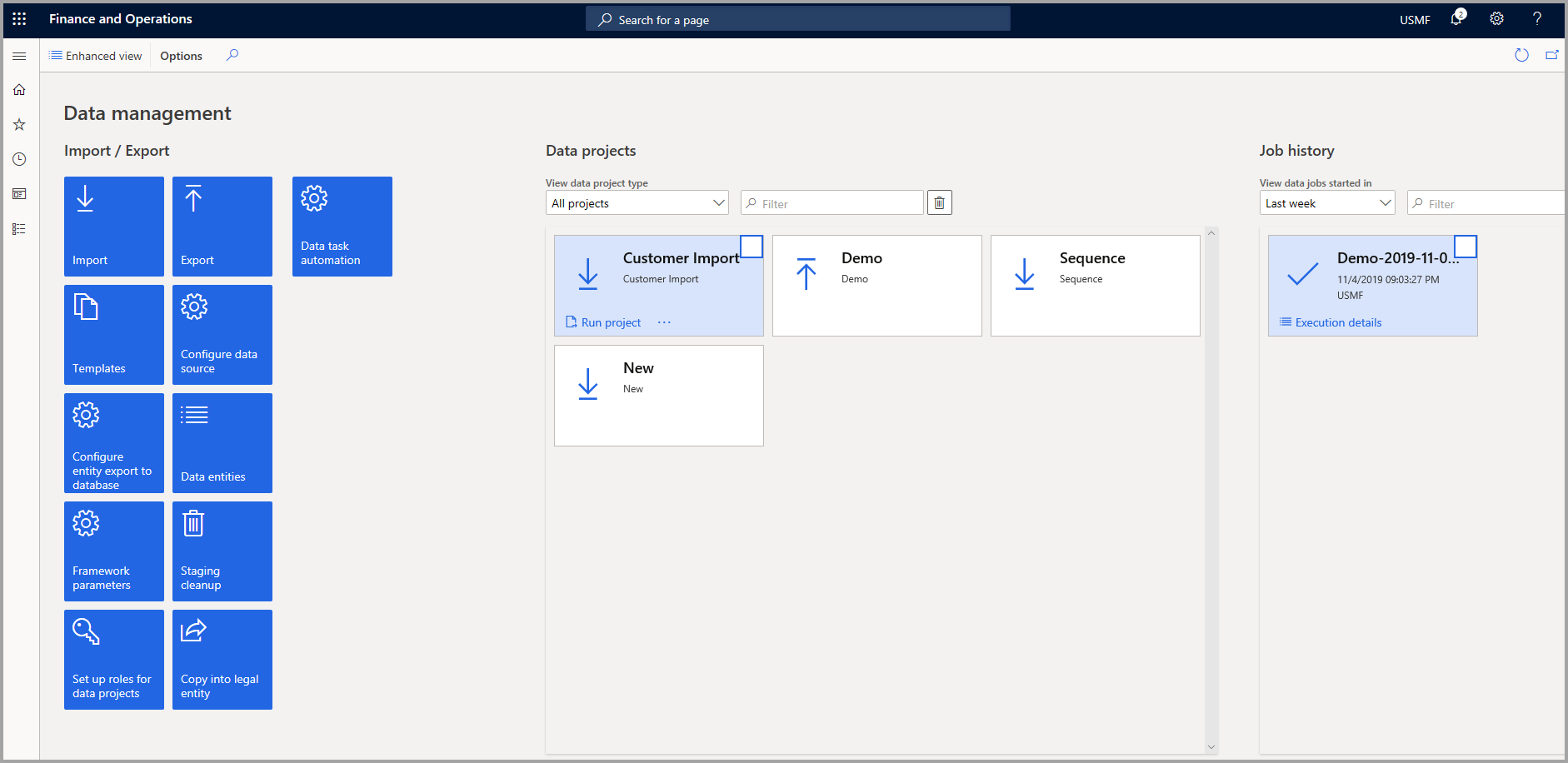Open the Templates tile
This screenshot has width=1568, height=763.
(114, 334)
